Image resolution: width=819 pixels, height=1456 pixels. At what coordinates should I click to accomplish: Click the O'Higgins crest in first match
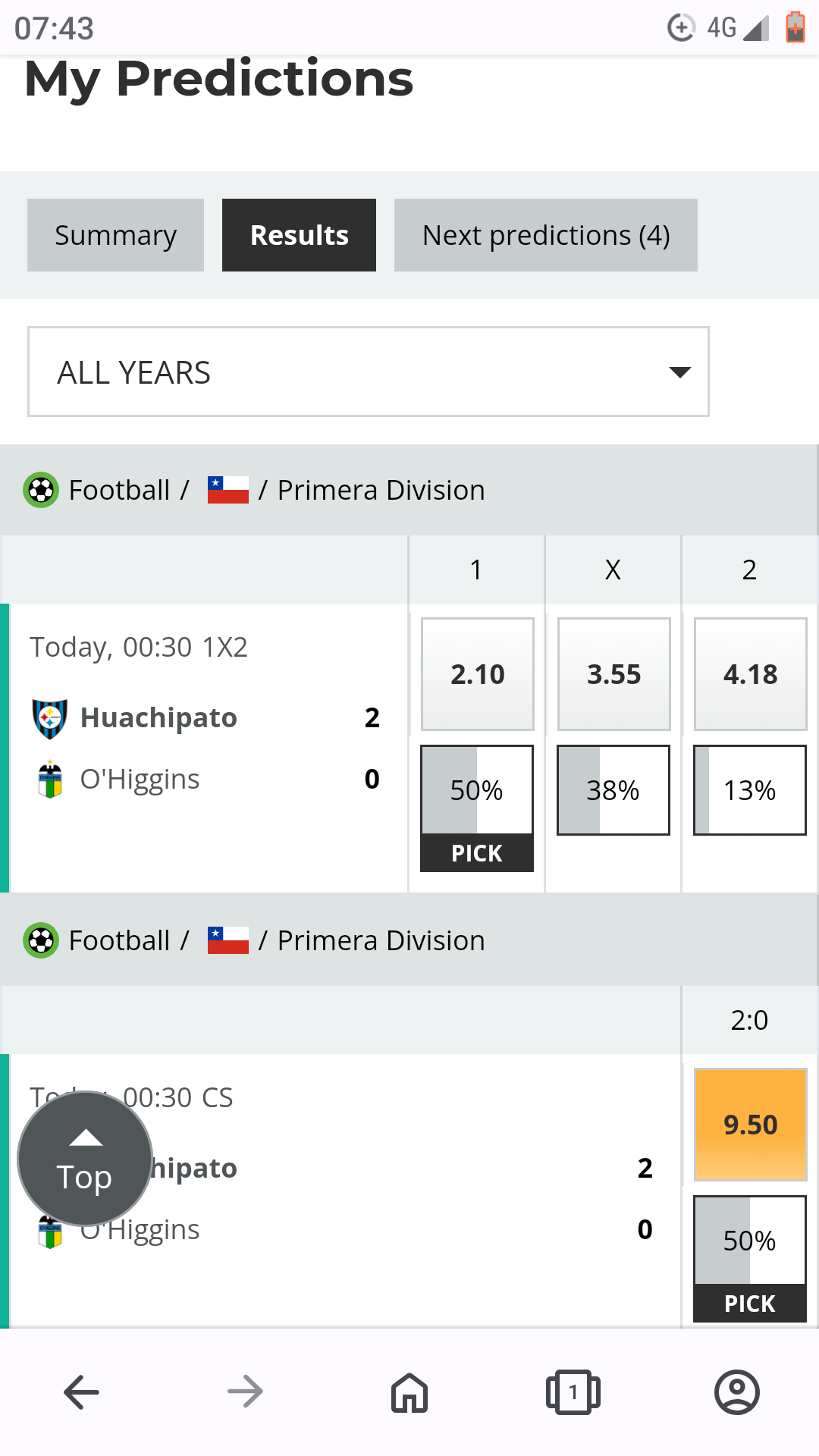50,780
